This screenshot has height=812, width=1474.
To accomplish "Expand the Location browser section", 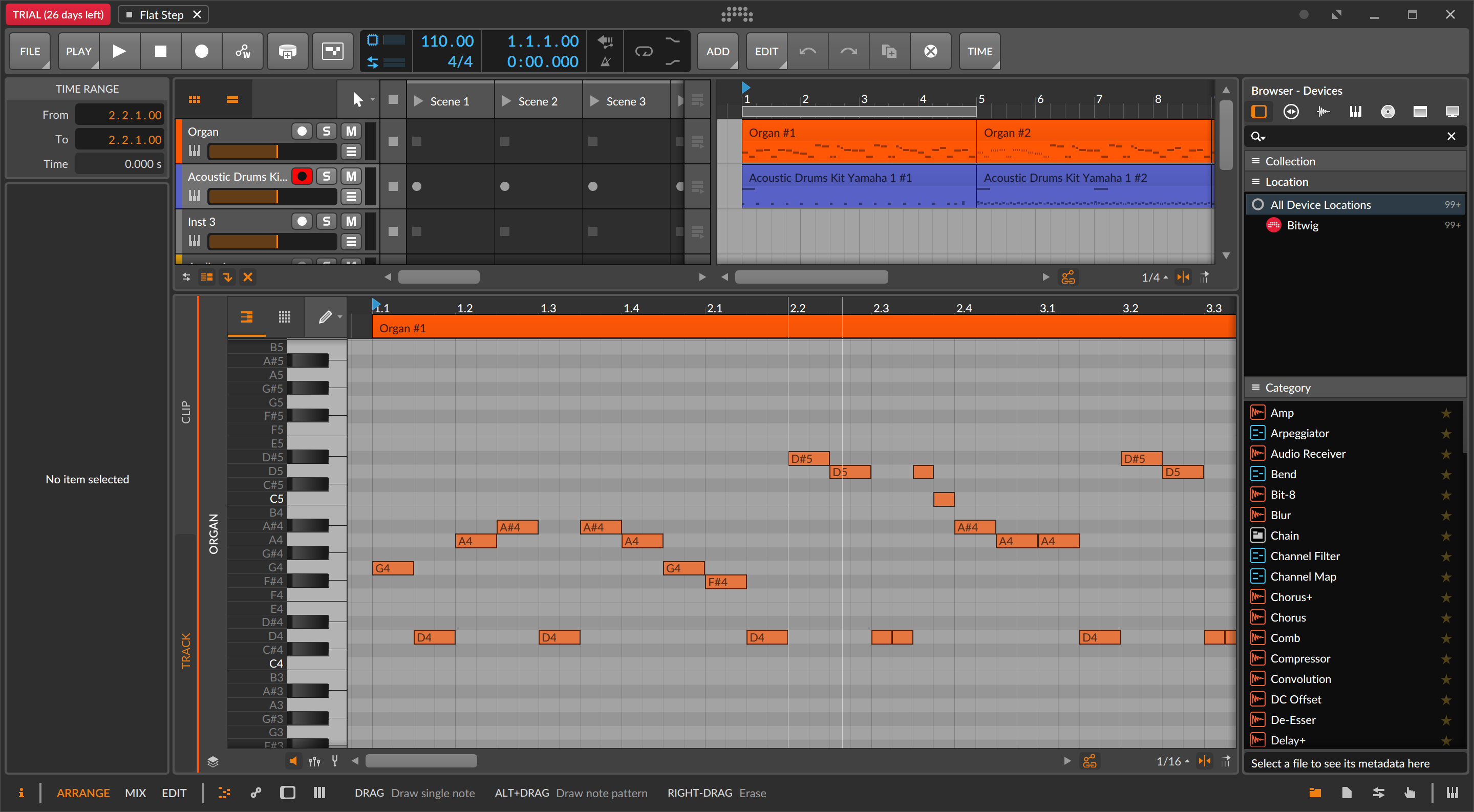I will 1355,182.
